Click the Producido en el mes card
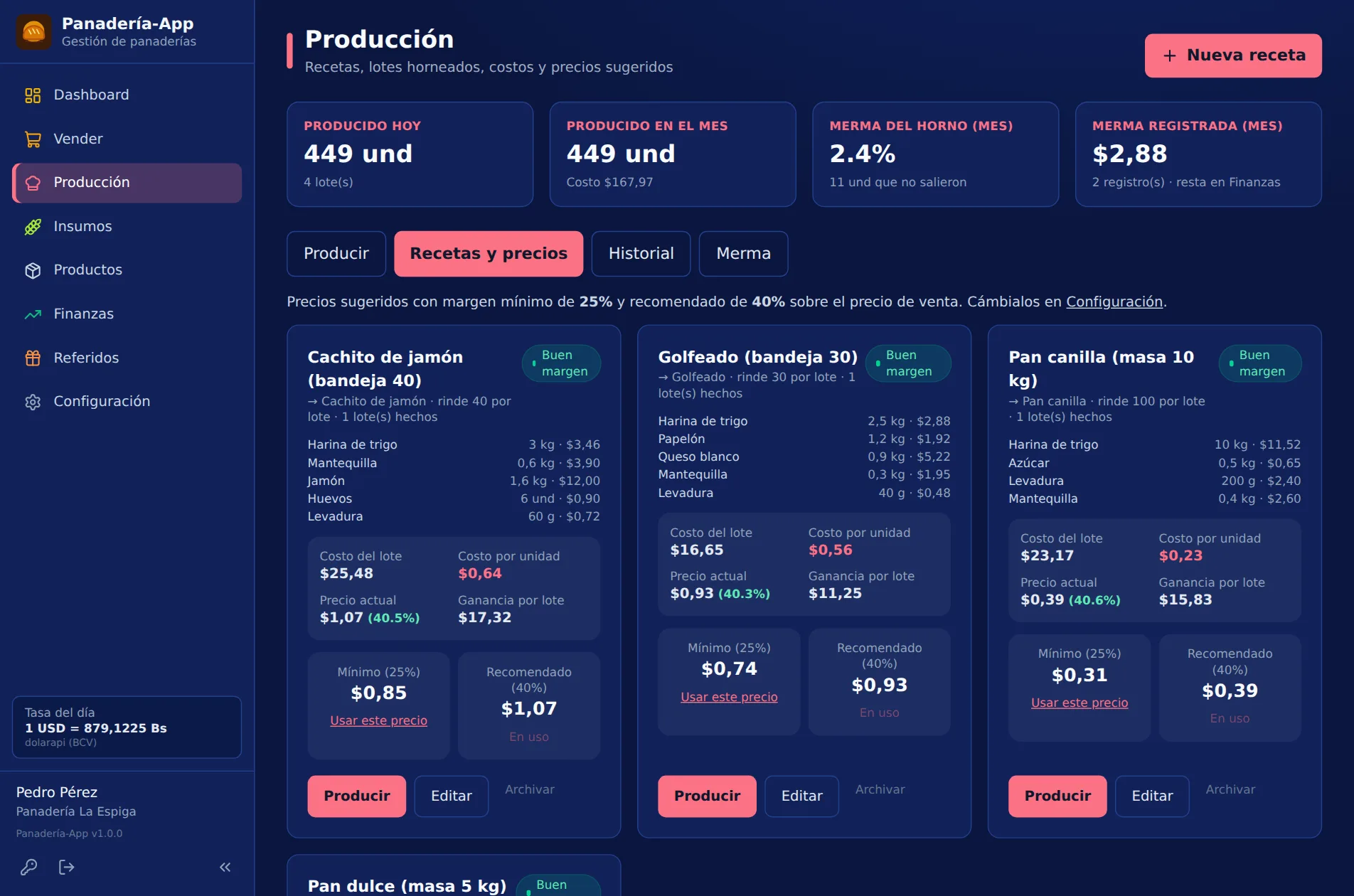The width and height of the screenshot is (1354, 896). pos(673,154)
